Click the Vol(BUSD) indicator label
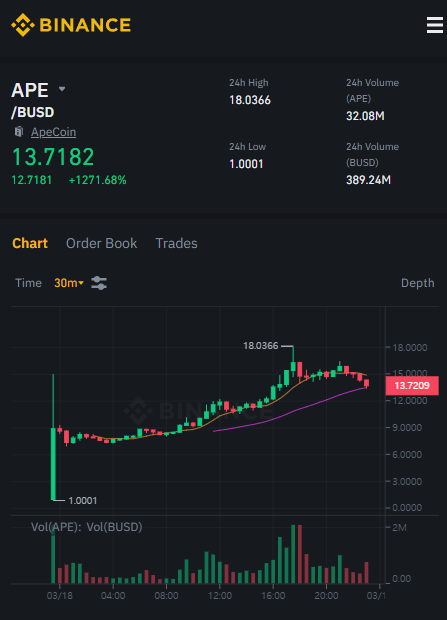 pos(114,527)
